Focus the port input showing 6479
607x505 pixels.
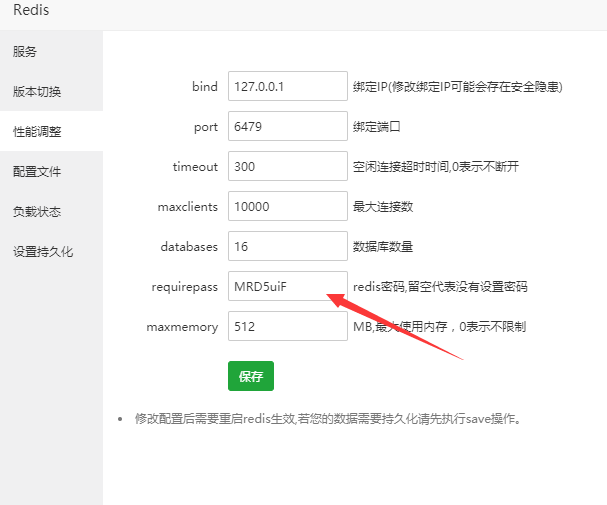click(x=288, y=126)
